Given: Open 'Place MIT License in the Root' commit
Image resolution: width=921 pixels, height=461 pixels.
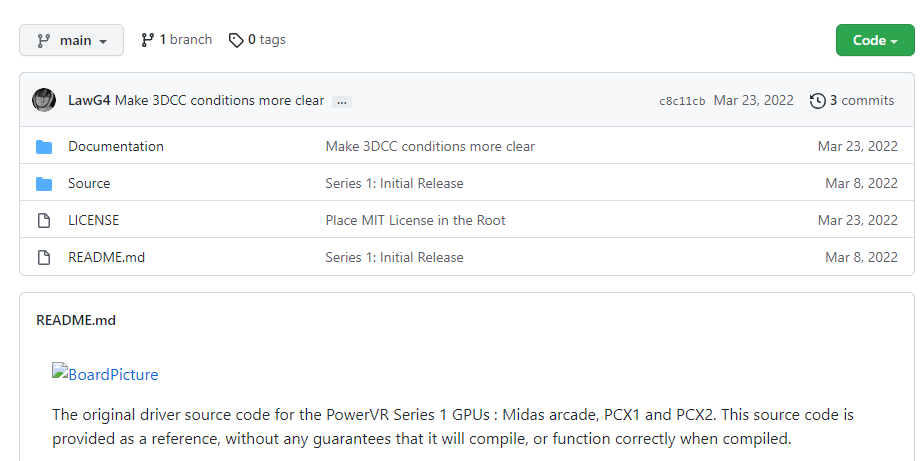Looking at the screenshot, I should coord(415,221).
